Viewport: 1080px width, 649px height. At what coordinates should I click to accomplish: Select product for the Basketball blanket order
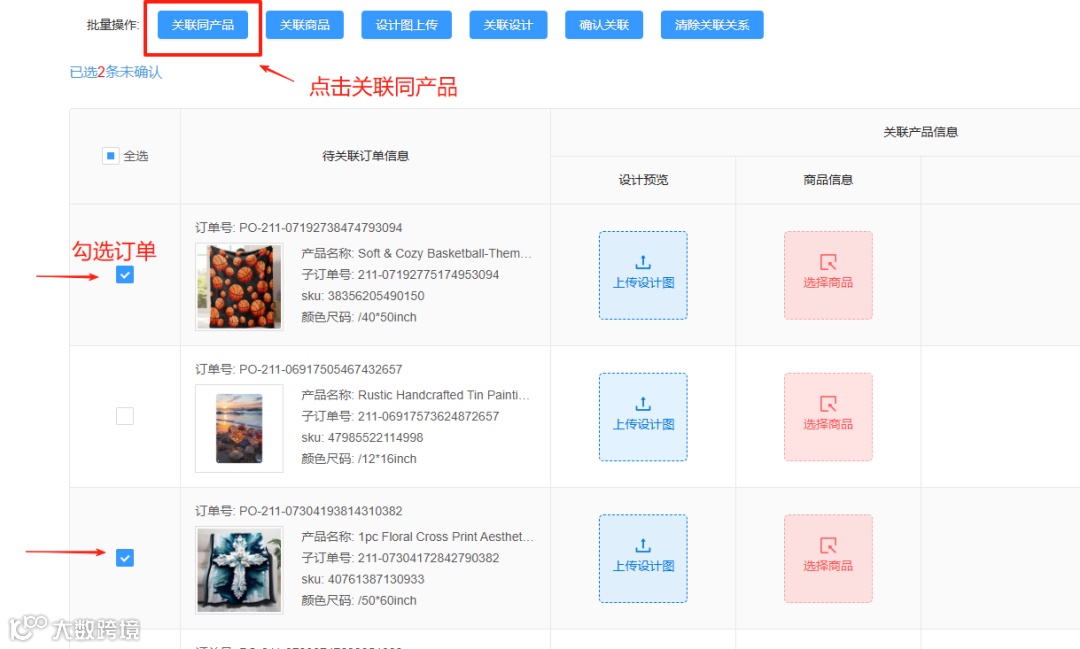coord(828,275)
